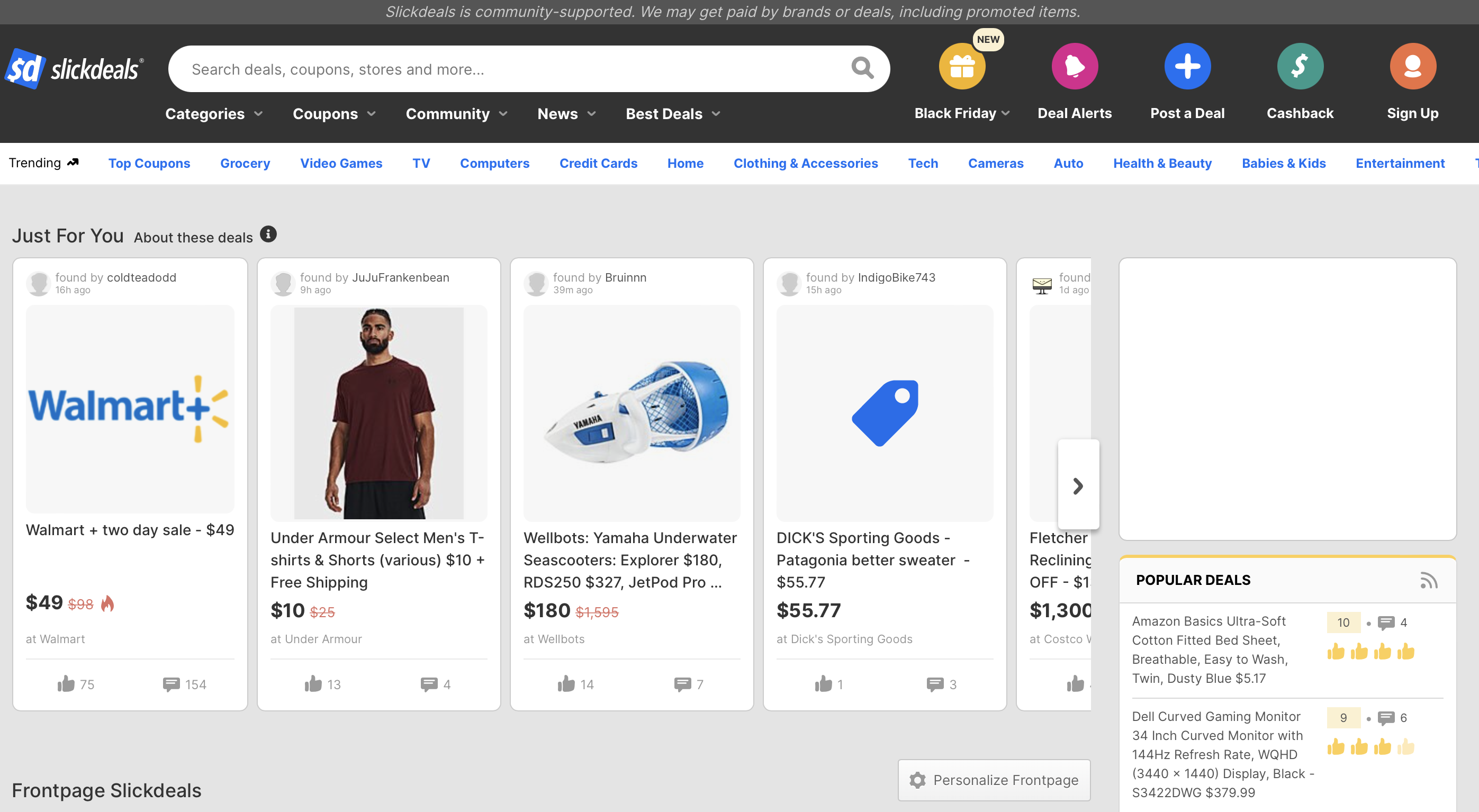The image size is (1479, 812).
Task: Click the next arrow on the deals carousel
Action: click(x=1078, y=486)
